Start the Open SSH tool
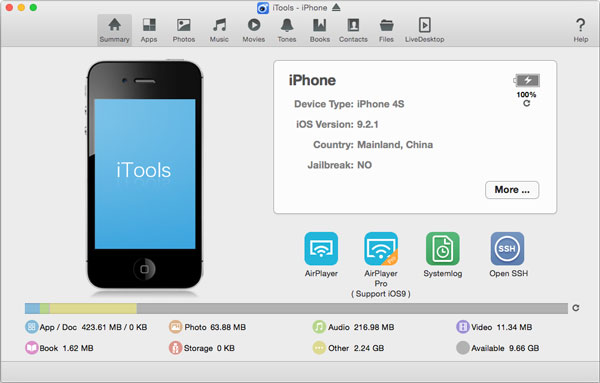The width and height of the screenshot is (600, 383). [507, 249]
